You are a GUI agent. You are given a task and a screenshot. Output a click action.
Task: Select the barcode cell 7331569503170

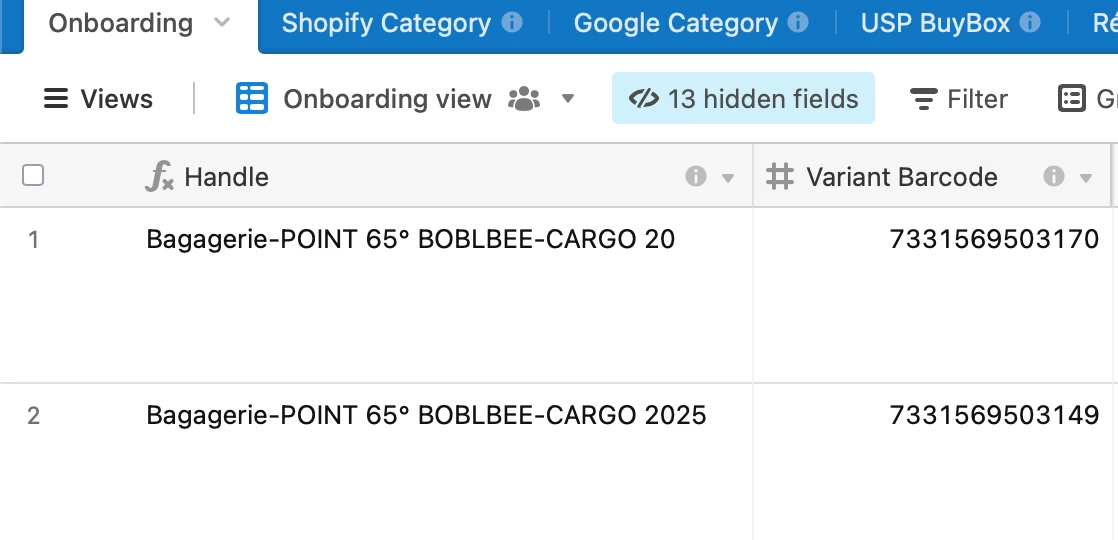point(933,295)
